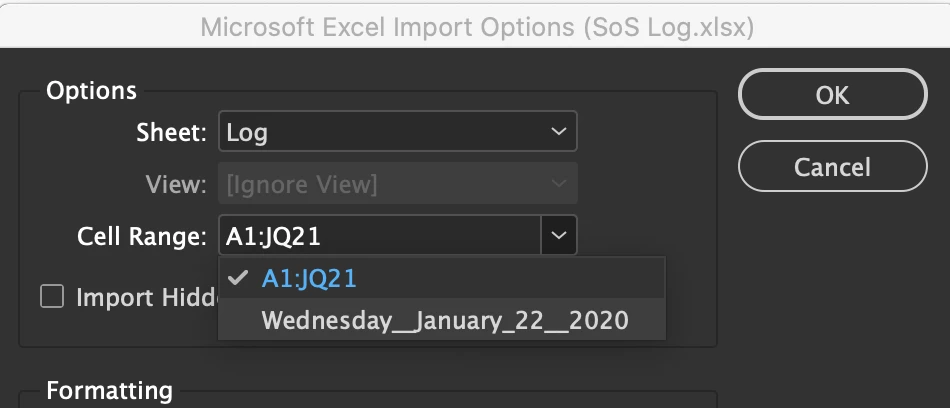Click the Sheet dropdown chevron arrow

tap(558, 132)
